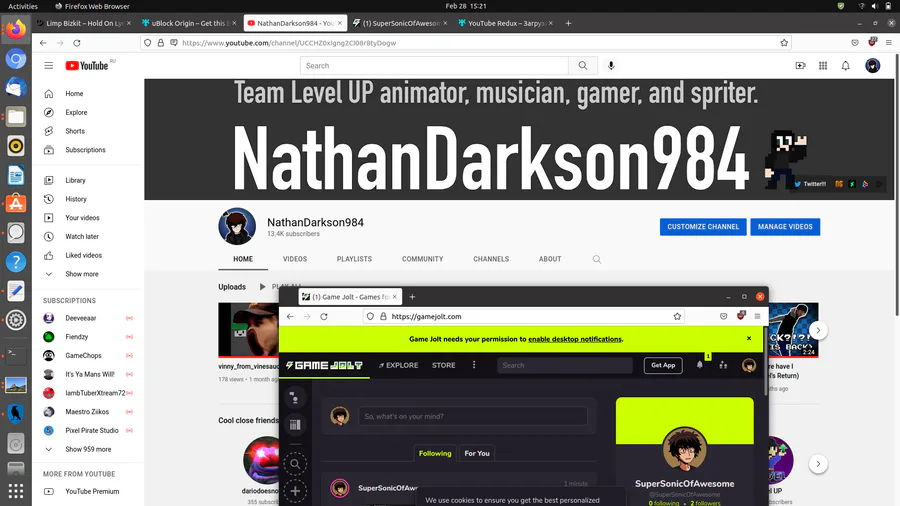Click enable desktop notifications link
This screenshot has width=900, height=506.
[575, 339]
